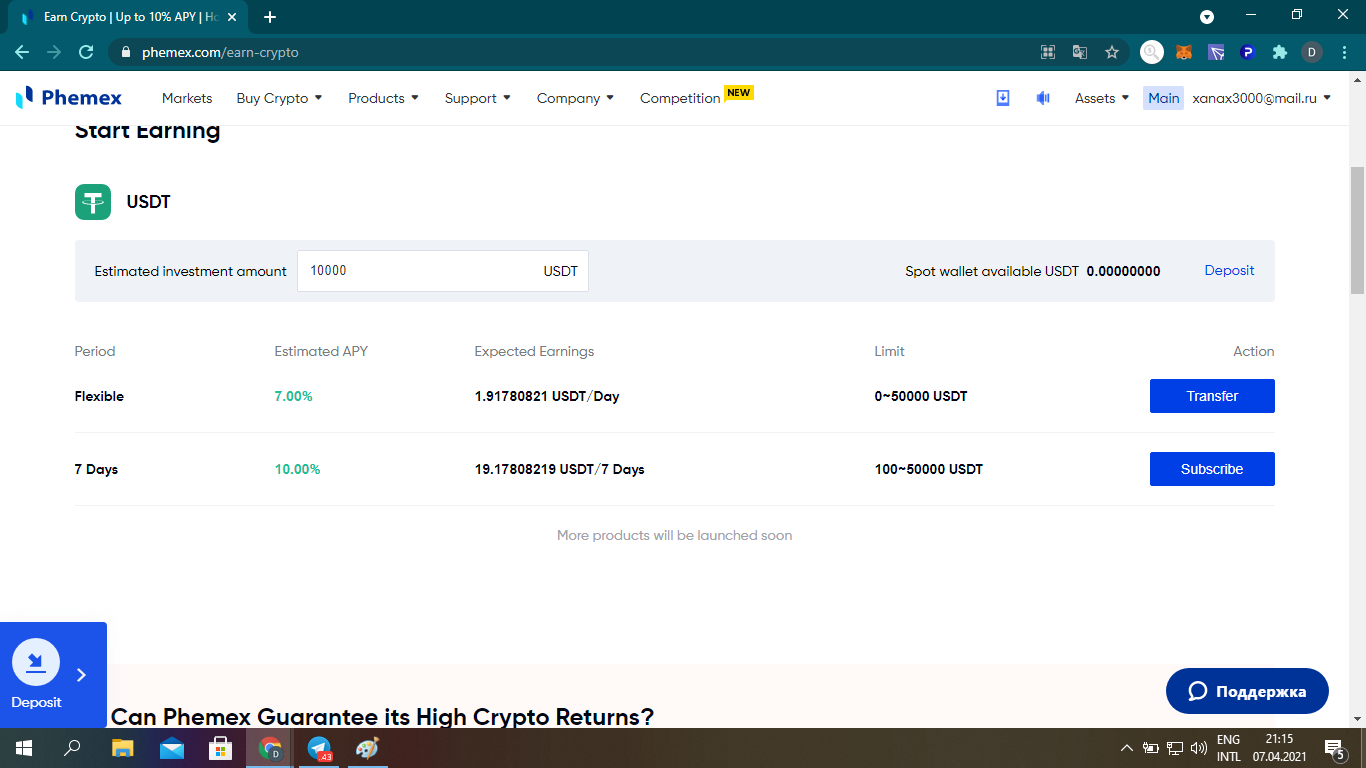This screenshot has width=1366, height=768.
Task: Close the Earn Crypto tab
Action: [232, 17]
